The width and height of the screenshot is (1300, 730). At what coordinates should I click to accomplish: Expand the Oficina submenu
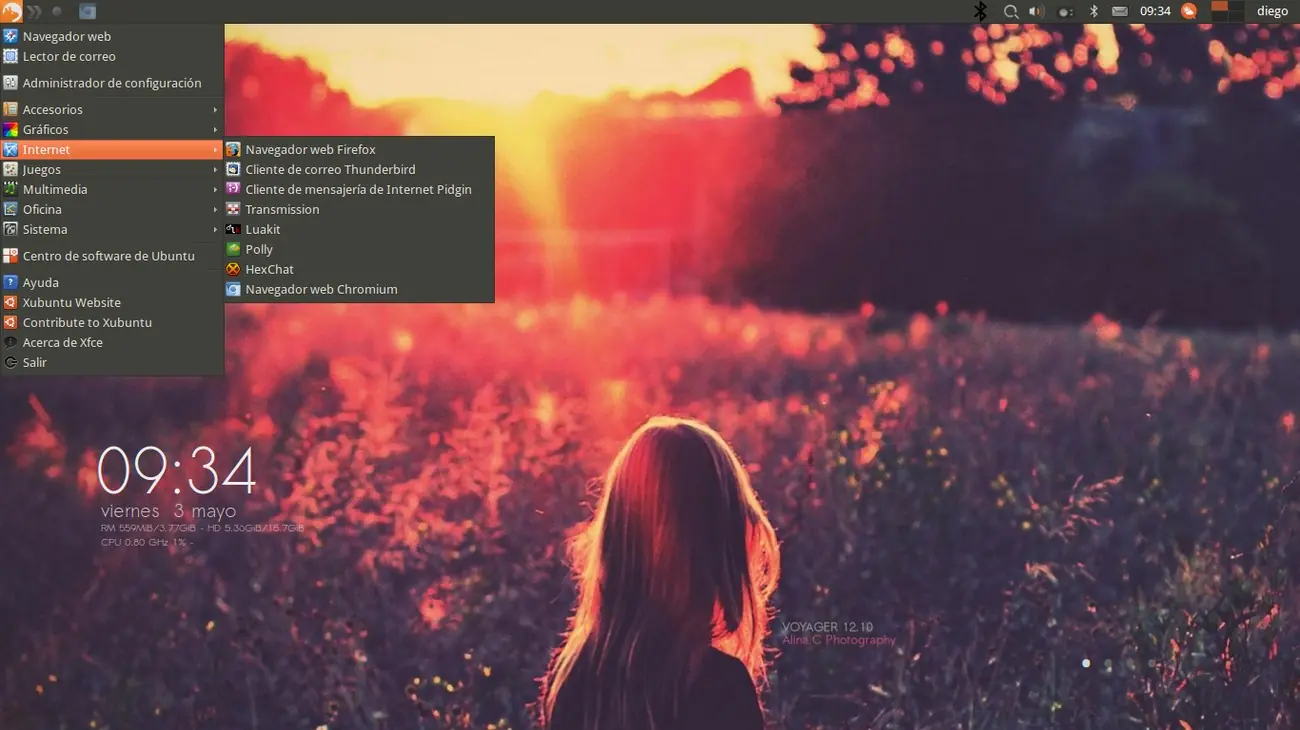[x=112, y=209]
